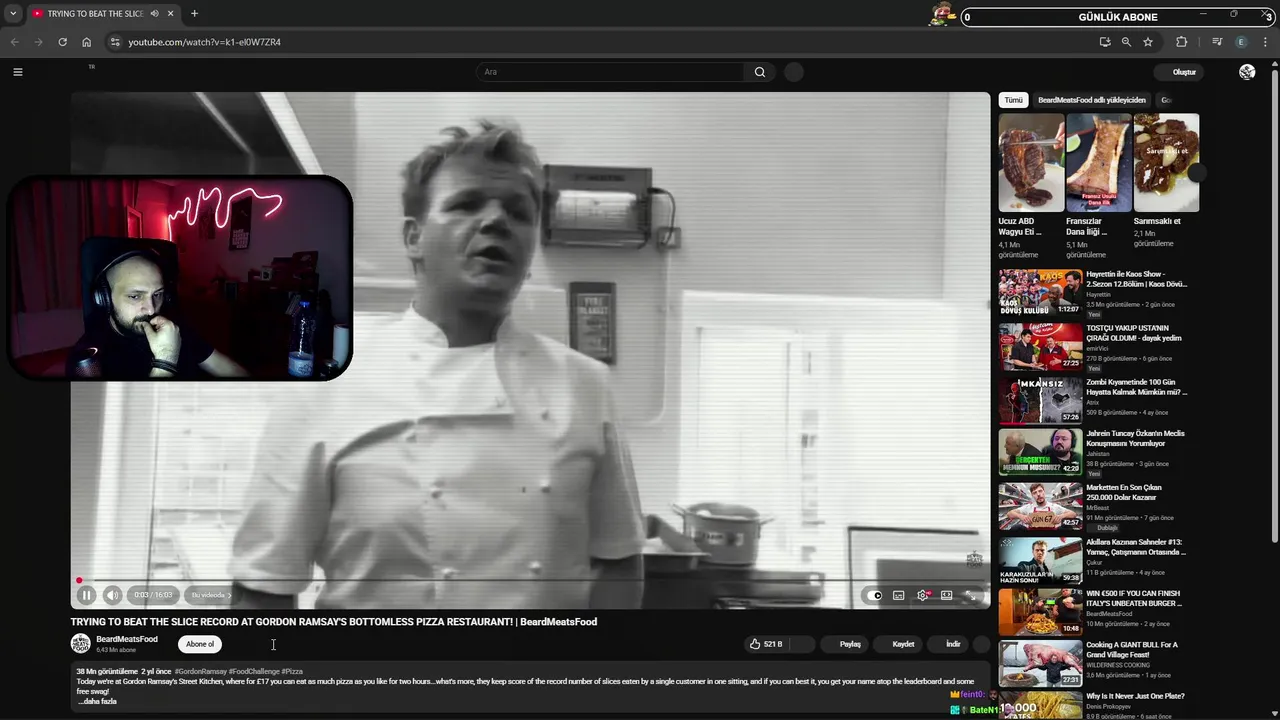Enter fullscreen mode in the player
Image resolution: width=1280 pixels, height=720 pixels.
970,595
